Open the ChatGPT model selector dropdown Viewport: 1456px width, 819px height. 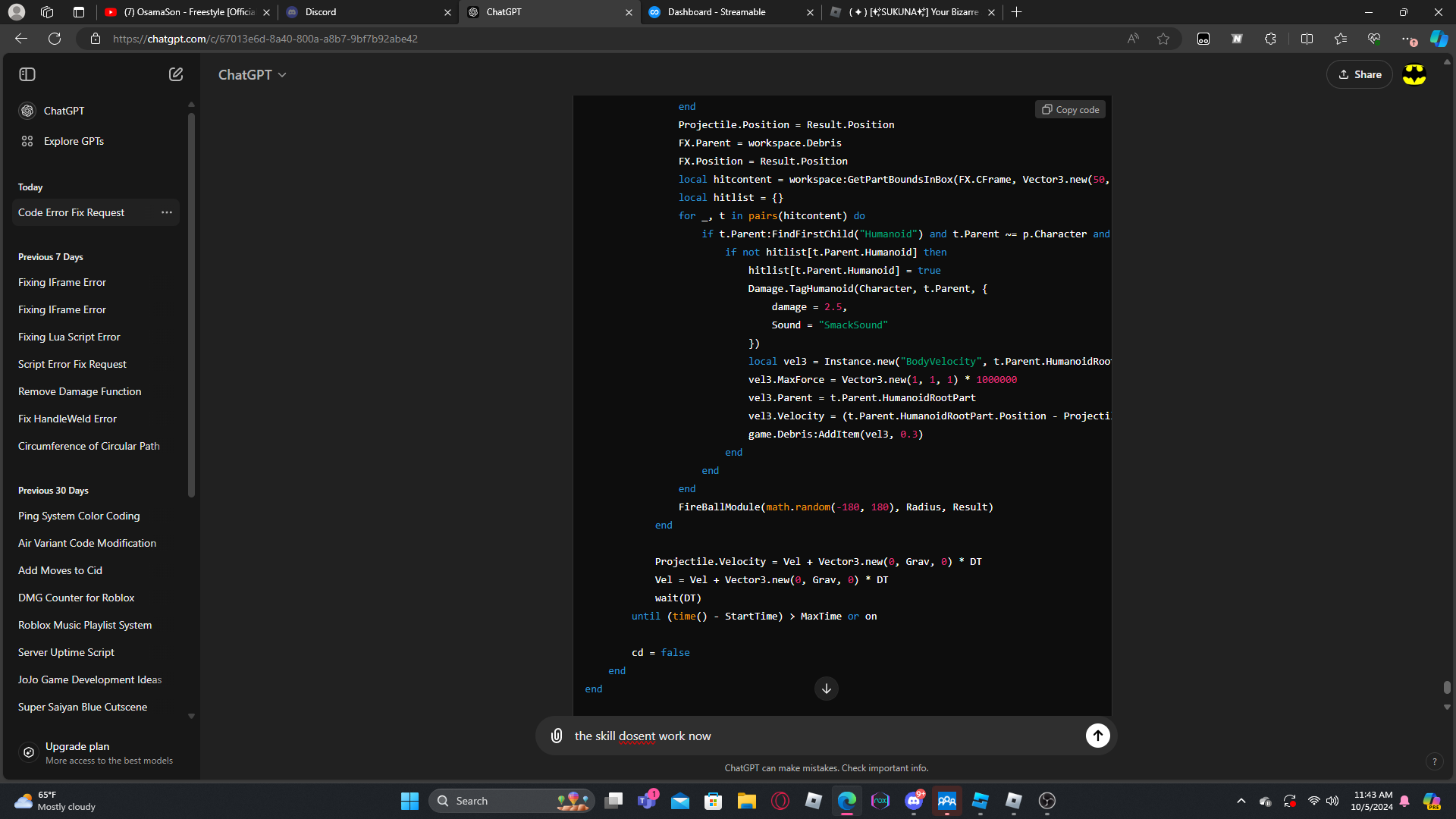[253, 74]
